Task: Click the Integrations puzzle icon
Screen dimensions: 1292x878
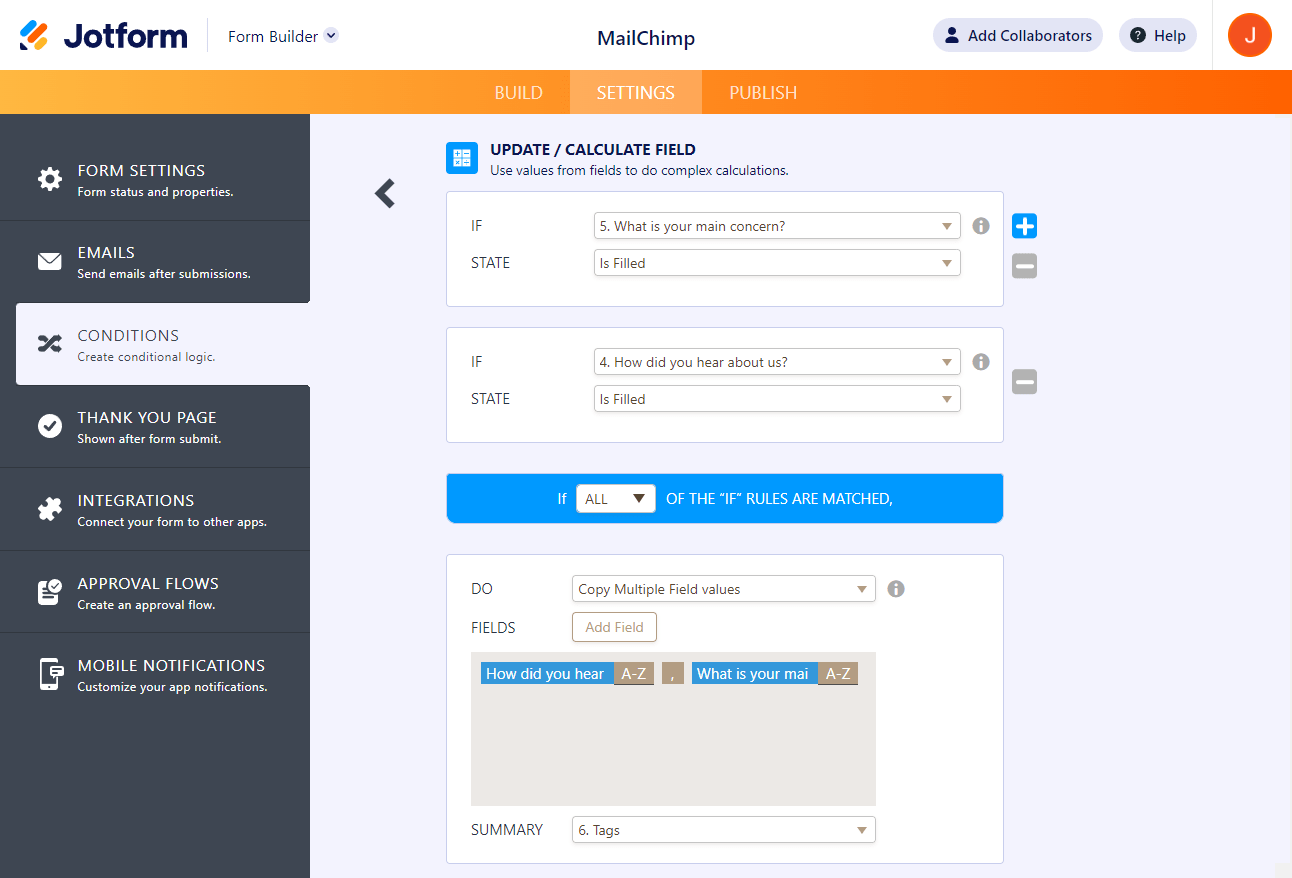Action: pos(49,509)
